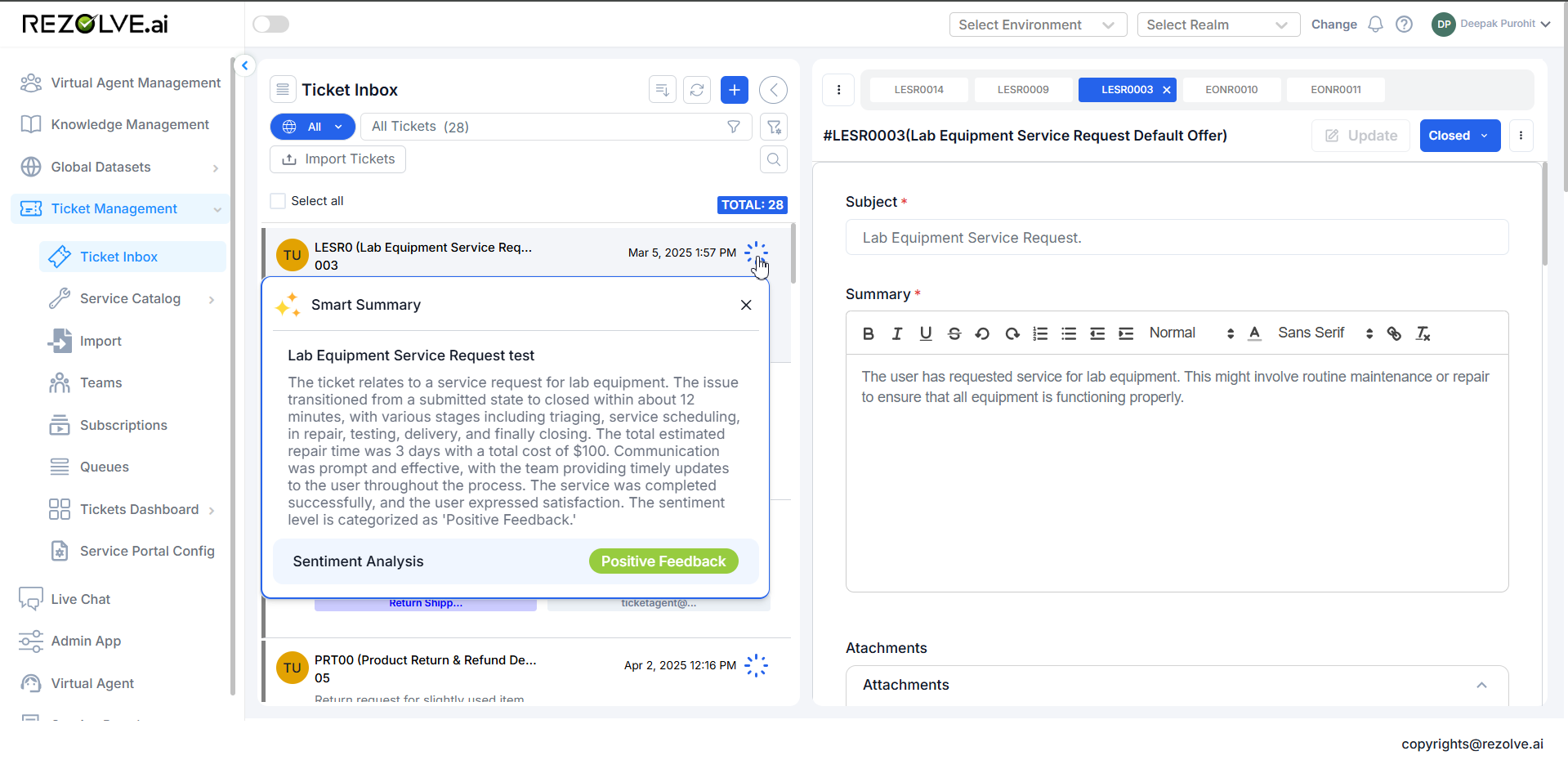
Task: Click the Update button
Action: [1360, 136]
